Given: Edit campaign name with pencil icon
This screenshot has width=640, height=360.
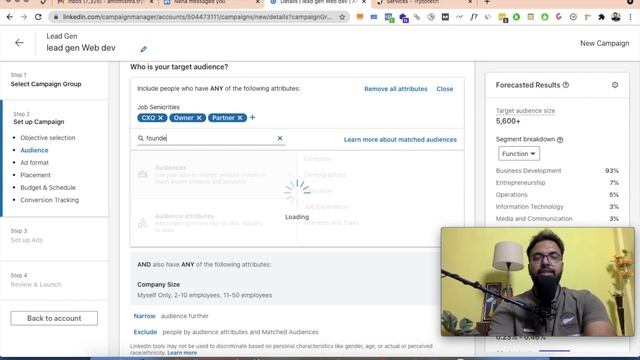Looking at the screenshot, I should pyautogui.click(x=143, y=49).
